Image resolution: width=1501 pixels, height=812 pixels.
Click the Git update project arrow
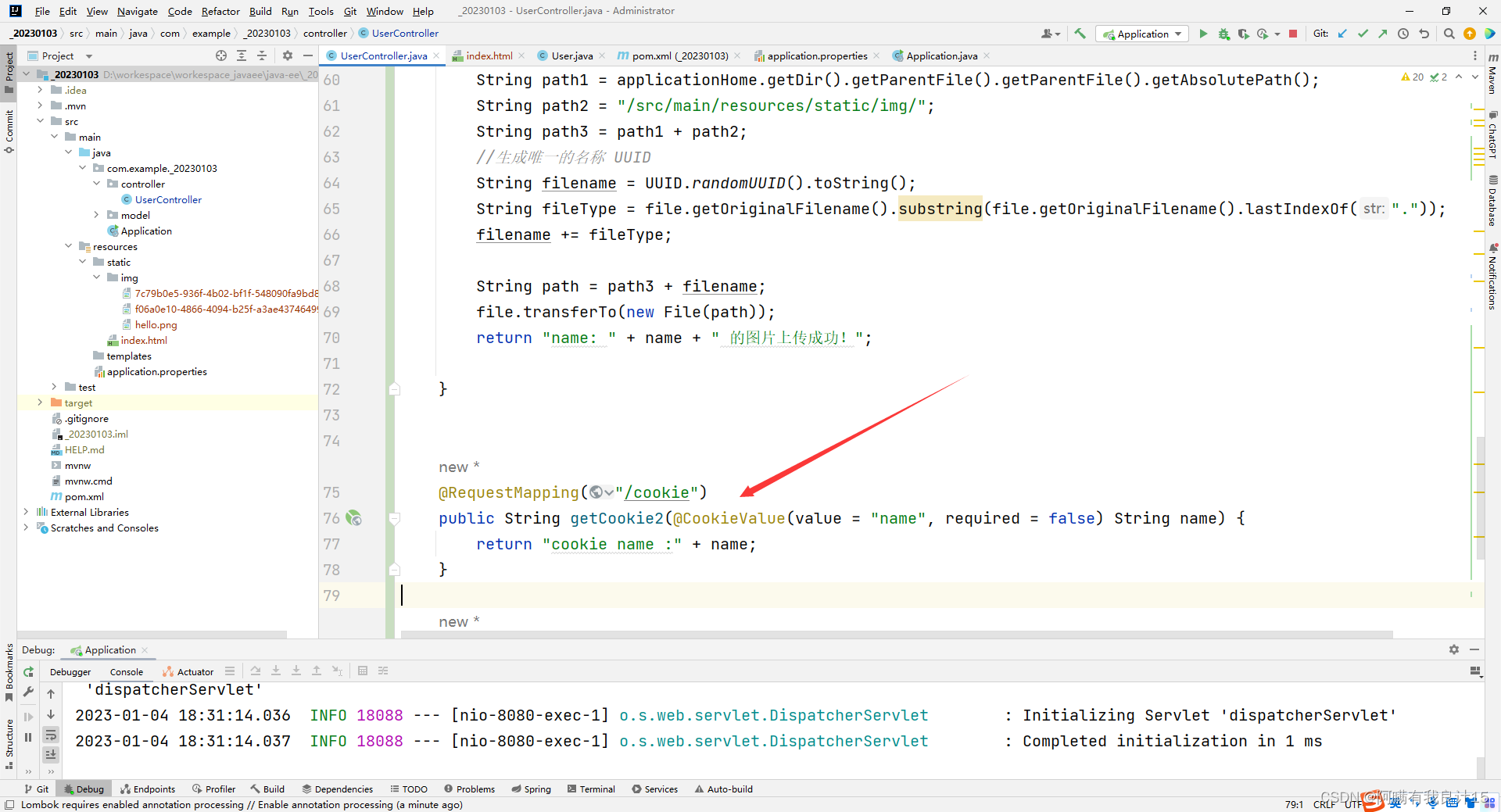pos(1342,34)
